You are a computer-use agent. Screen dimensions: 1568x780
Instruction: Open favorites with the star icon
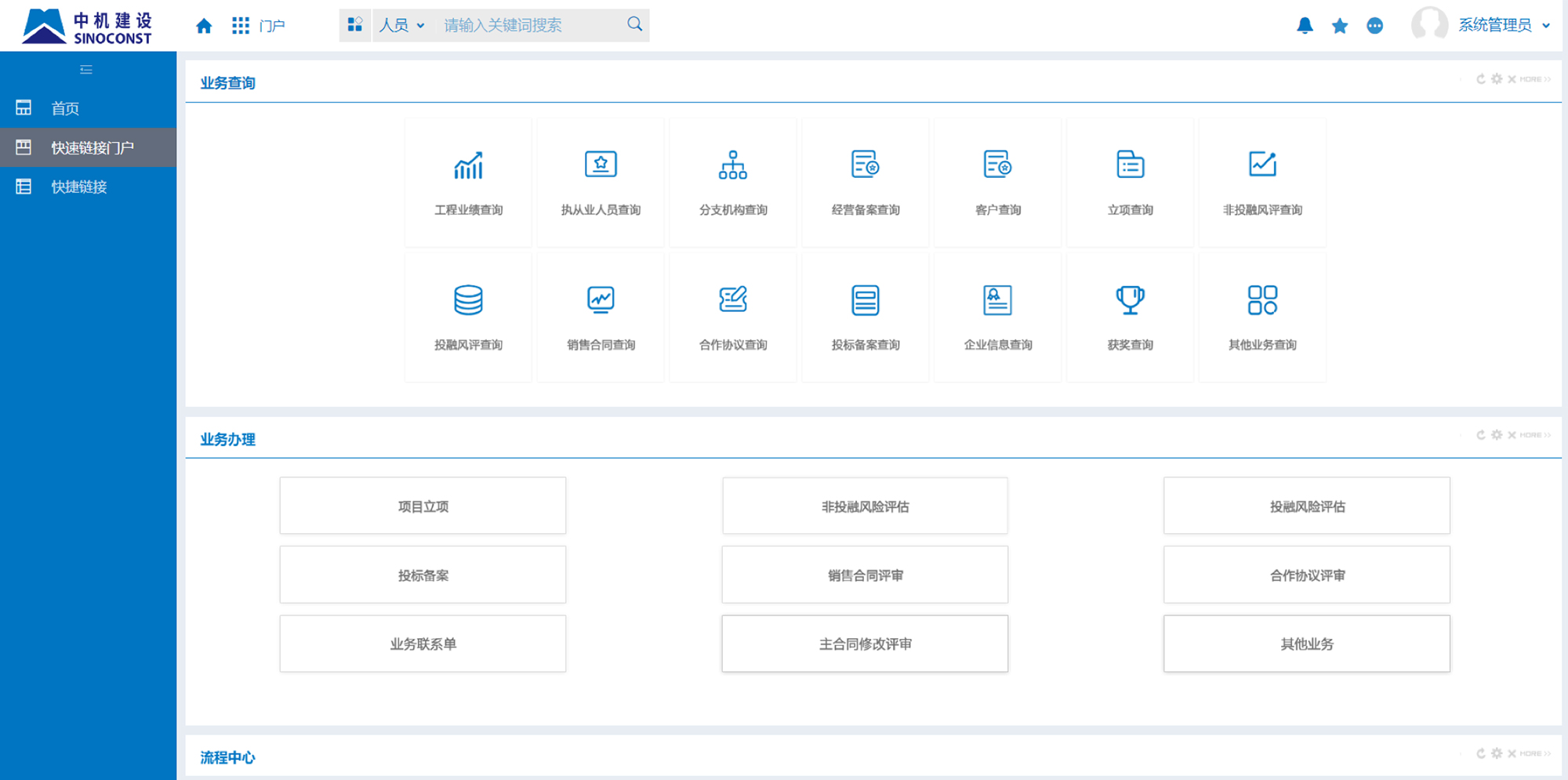pyautogui.click(x=1340, y=26)
